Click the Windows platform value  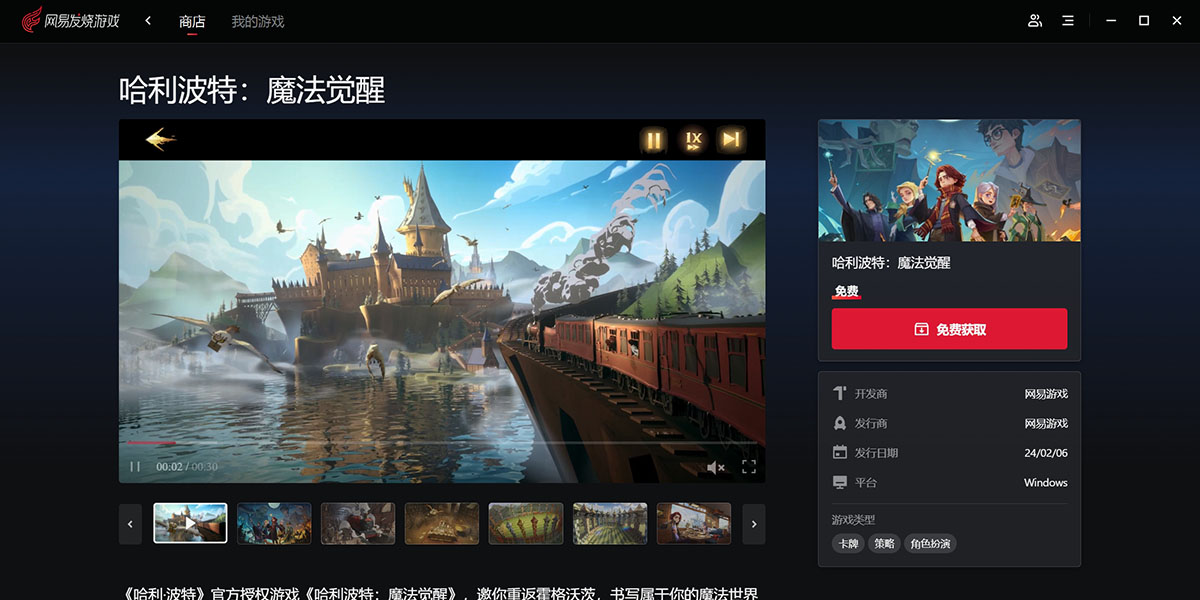(x=1046, y=482)
